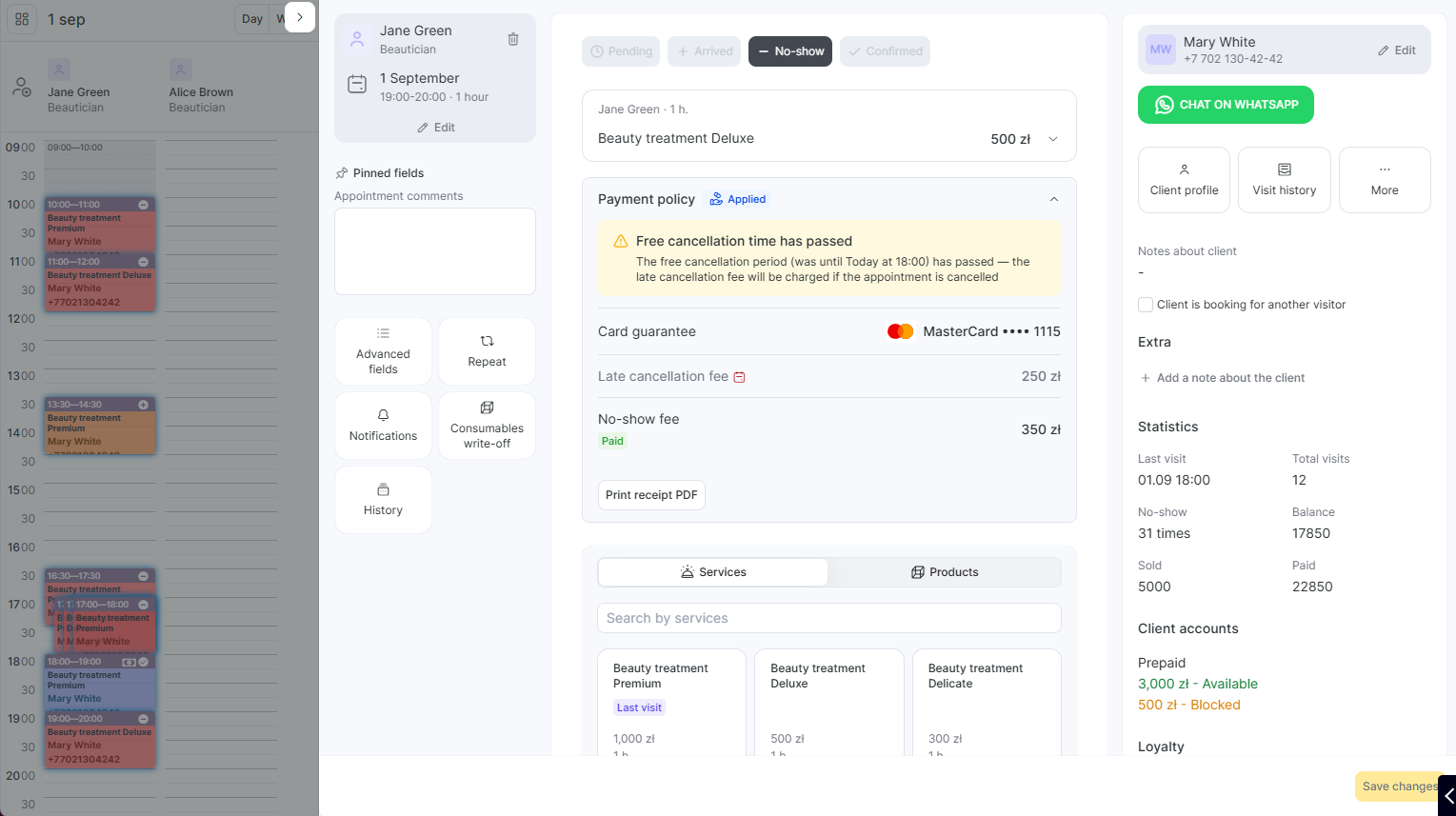The height and width of the screenshot is (816, 1456).
Task: Switch calendar to Day view
Action: click(252, 19)
